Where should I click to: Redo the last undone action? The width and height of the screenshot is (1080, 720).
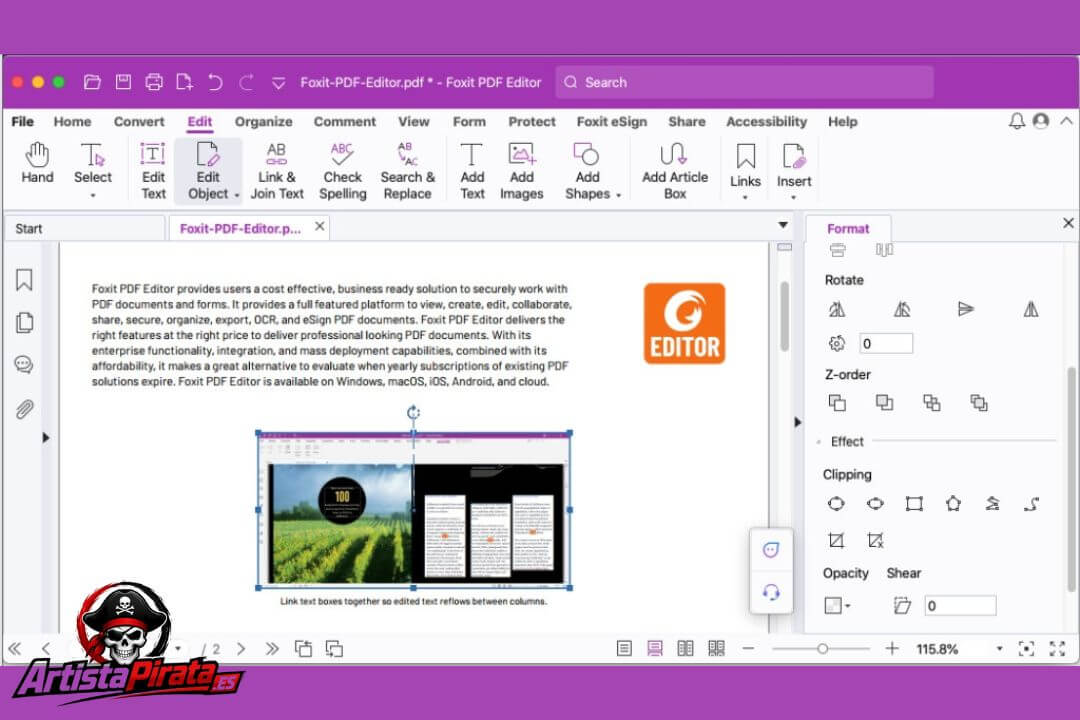point(246,82)
